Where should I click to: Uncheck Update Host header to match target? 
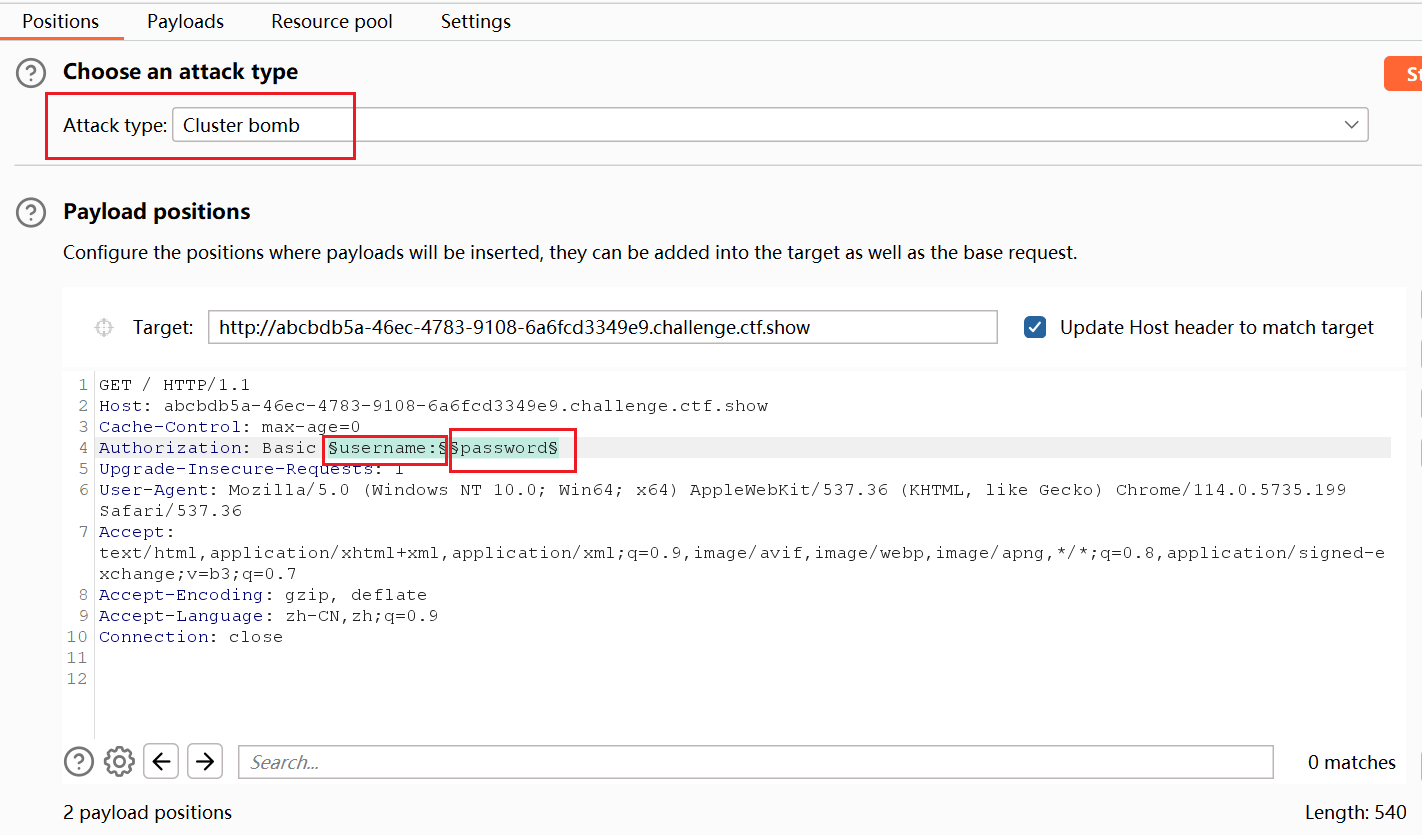click(1035, 327)
